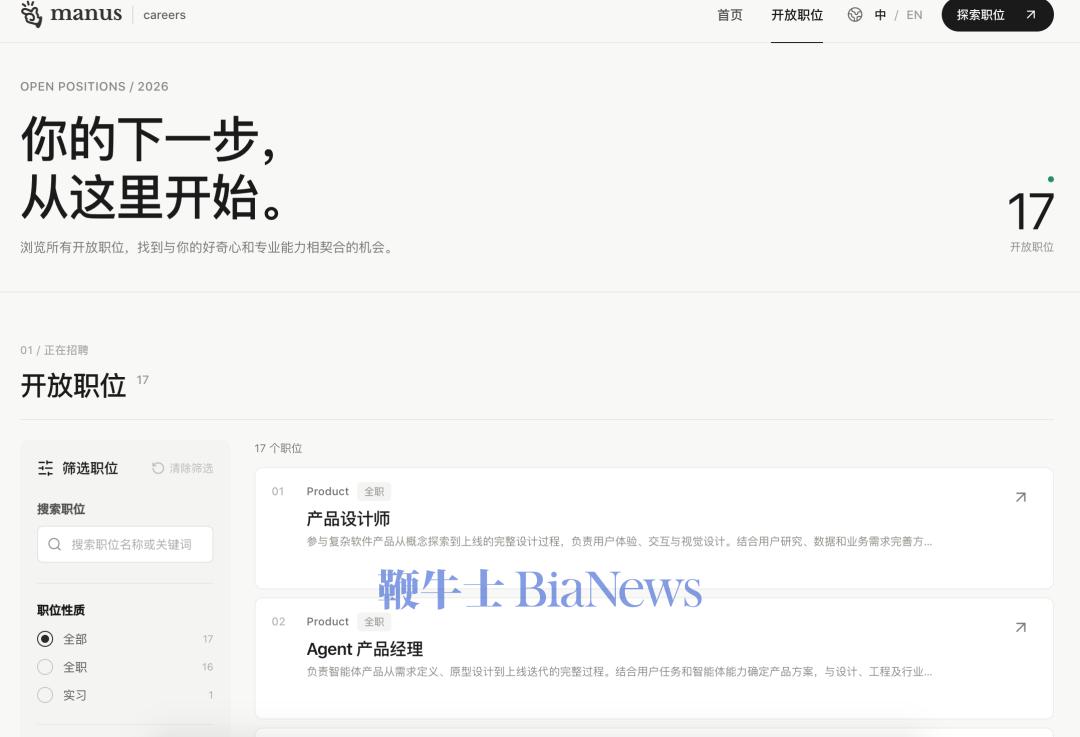The image size is (1080, 737).
Task: Click the 搜索职位 label
Action: [x=61, y=509]
